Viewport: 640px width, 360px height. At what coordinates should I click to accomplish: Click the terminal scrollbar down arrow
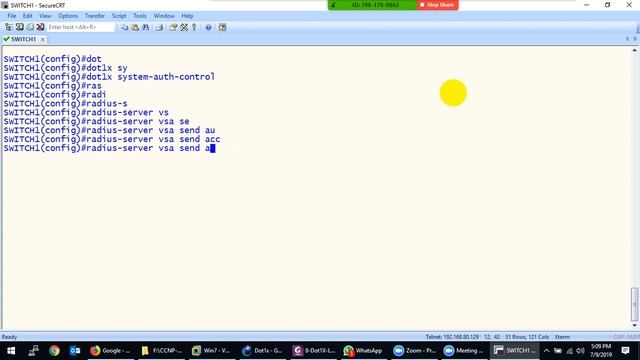coord(634,325)
